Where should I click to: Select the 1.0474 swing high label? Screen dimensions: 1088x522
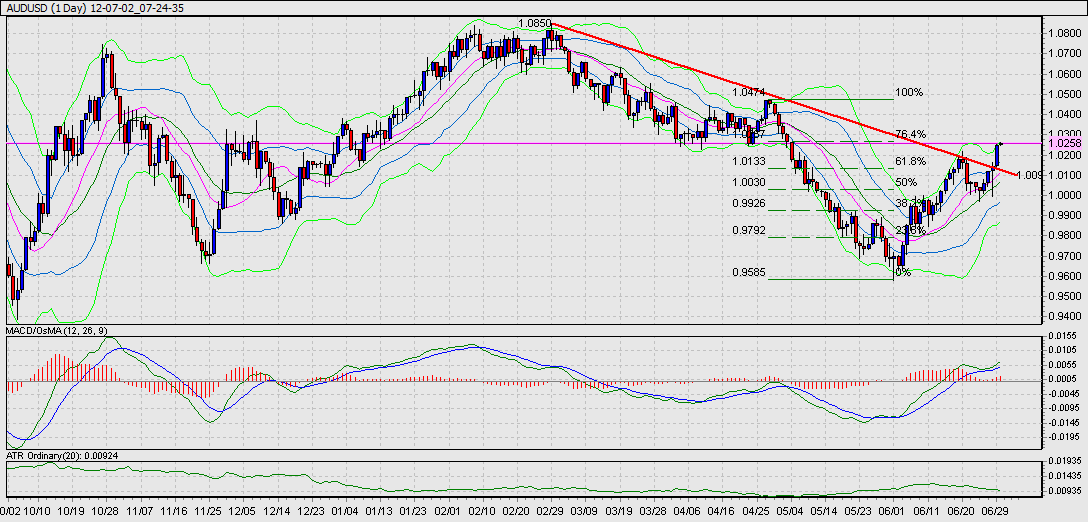pos(749,92)
